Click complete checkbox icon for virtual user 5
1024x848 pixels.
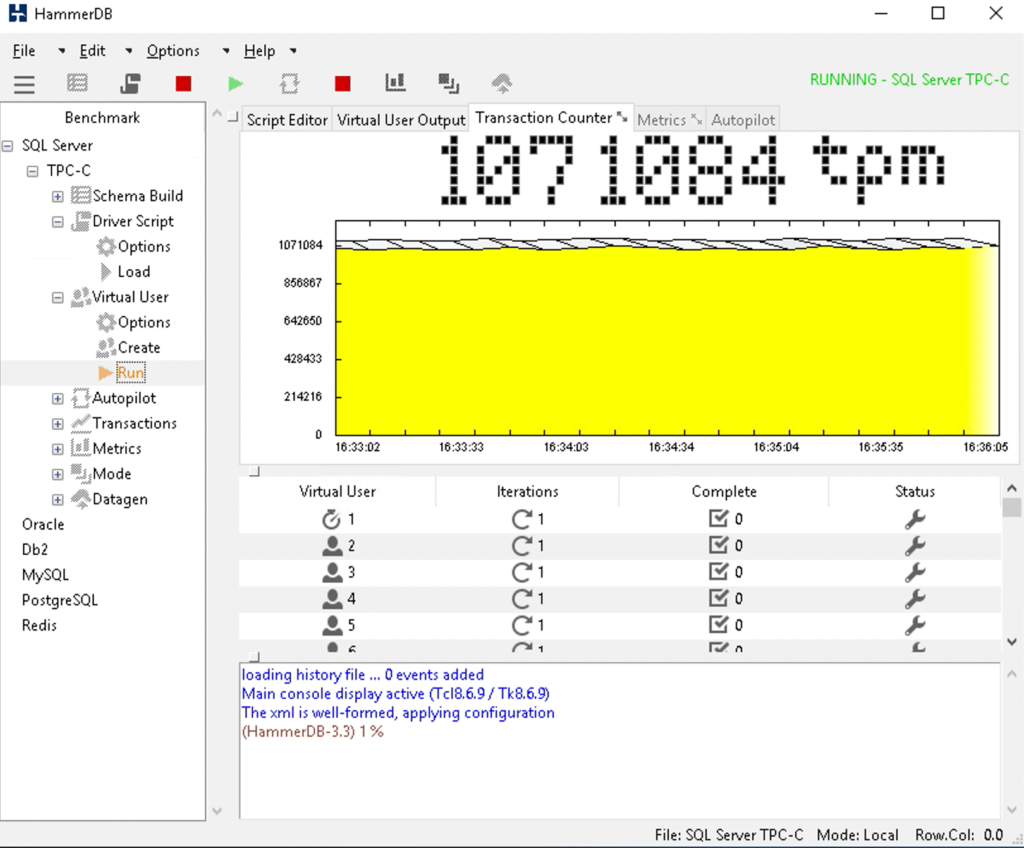point(718,625)
